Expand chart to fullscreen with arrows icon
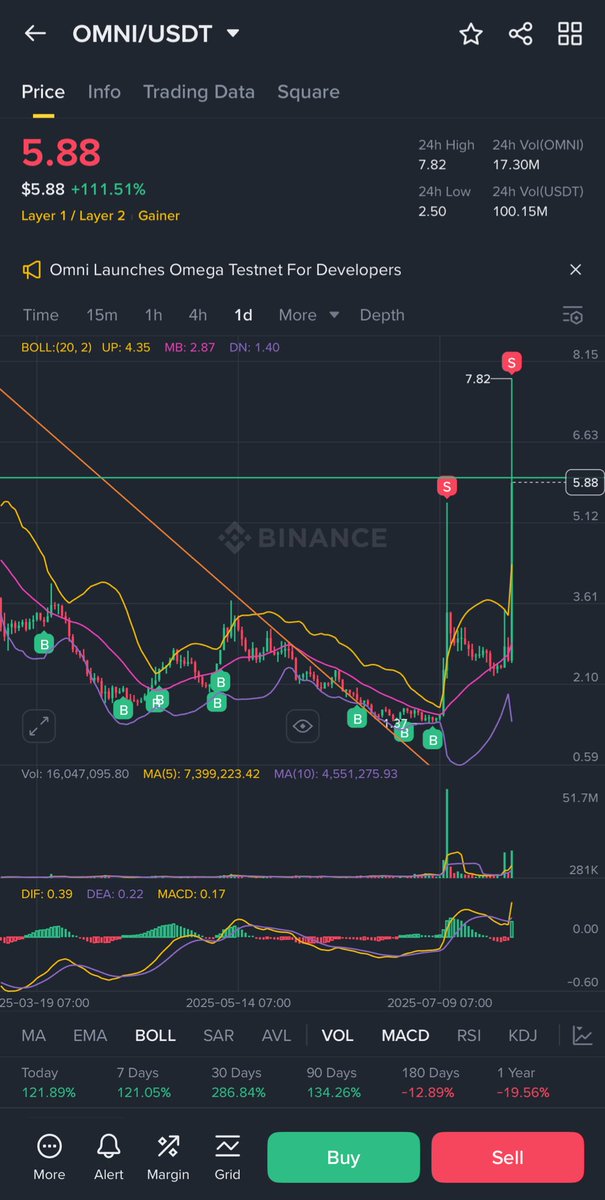 tap(39, 726)
